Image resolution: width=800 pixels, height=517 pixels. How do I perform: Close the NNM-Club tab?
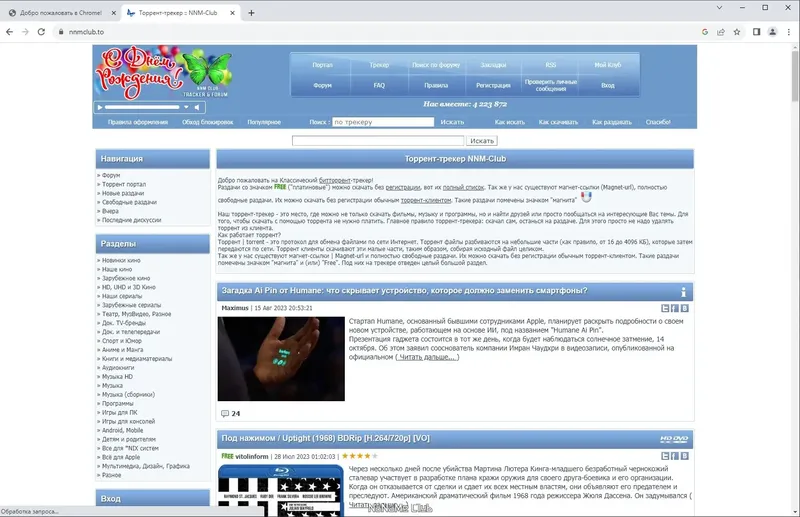(x=232, y=13)
